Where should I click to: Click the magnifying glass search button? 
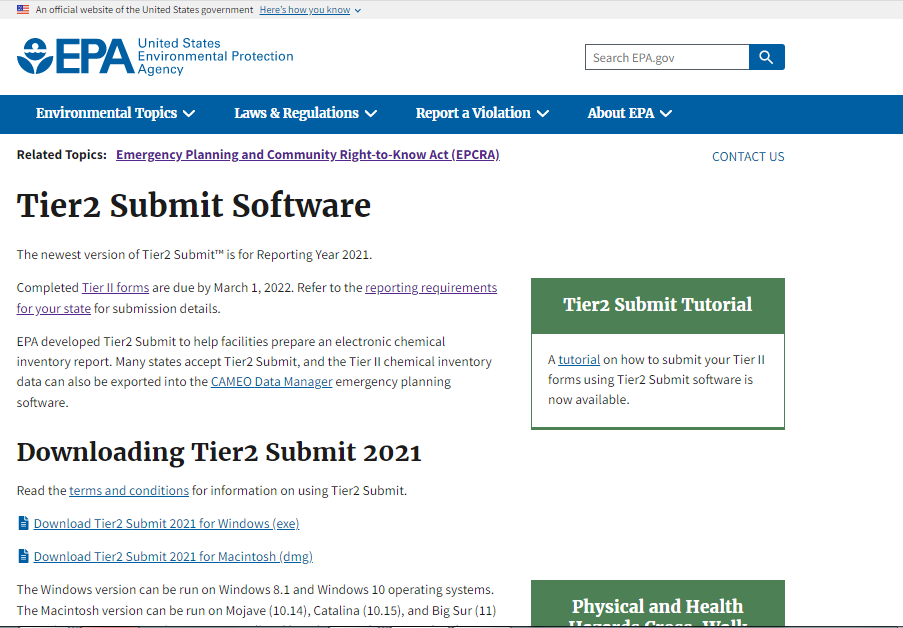point(767,57)
